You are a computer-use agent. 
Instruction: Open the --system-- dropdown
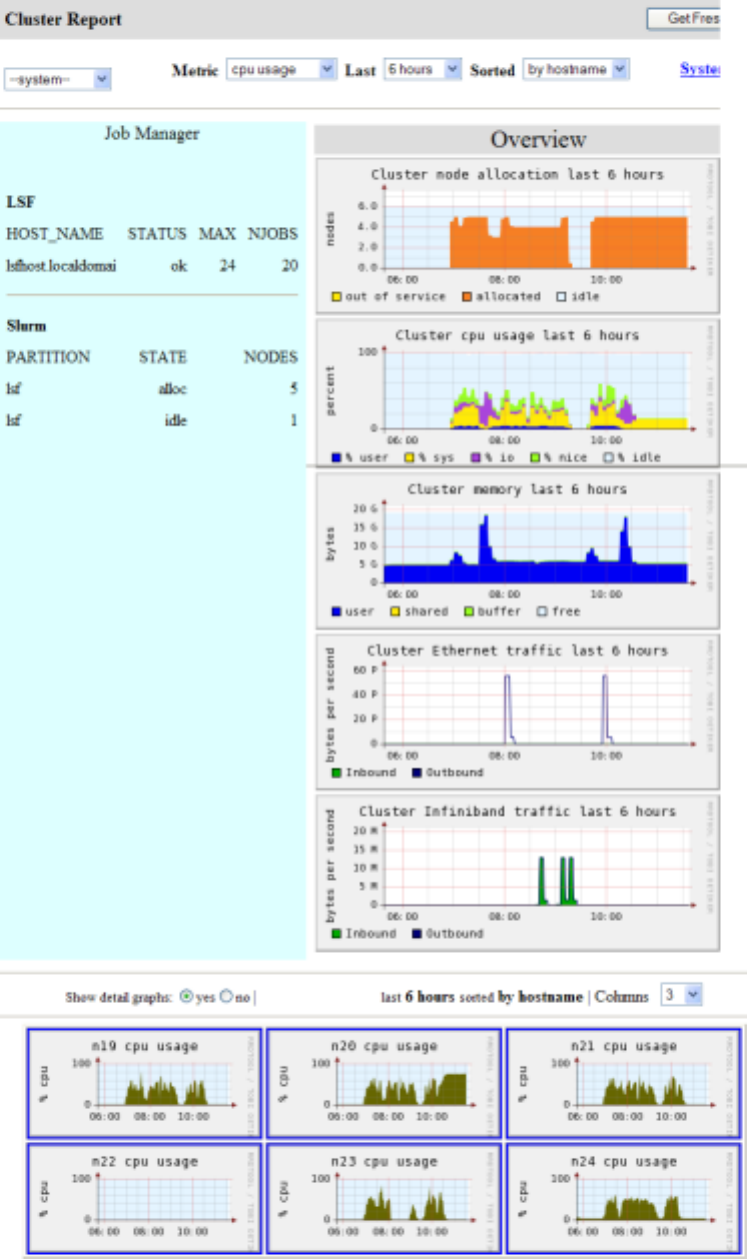coord(58,80)
